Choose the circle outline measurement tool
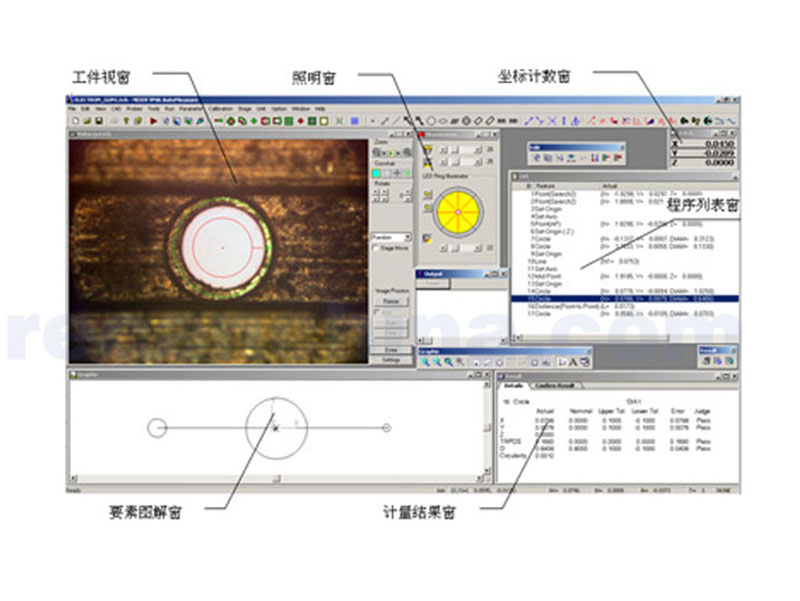Image resolution: width=800 pixels, height=601 pixels. 431,121
